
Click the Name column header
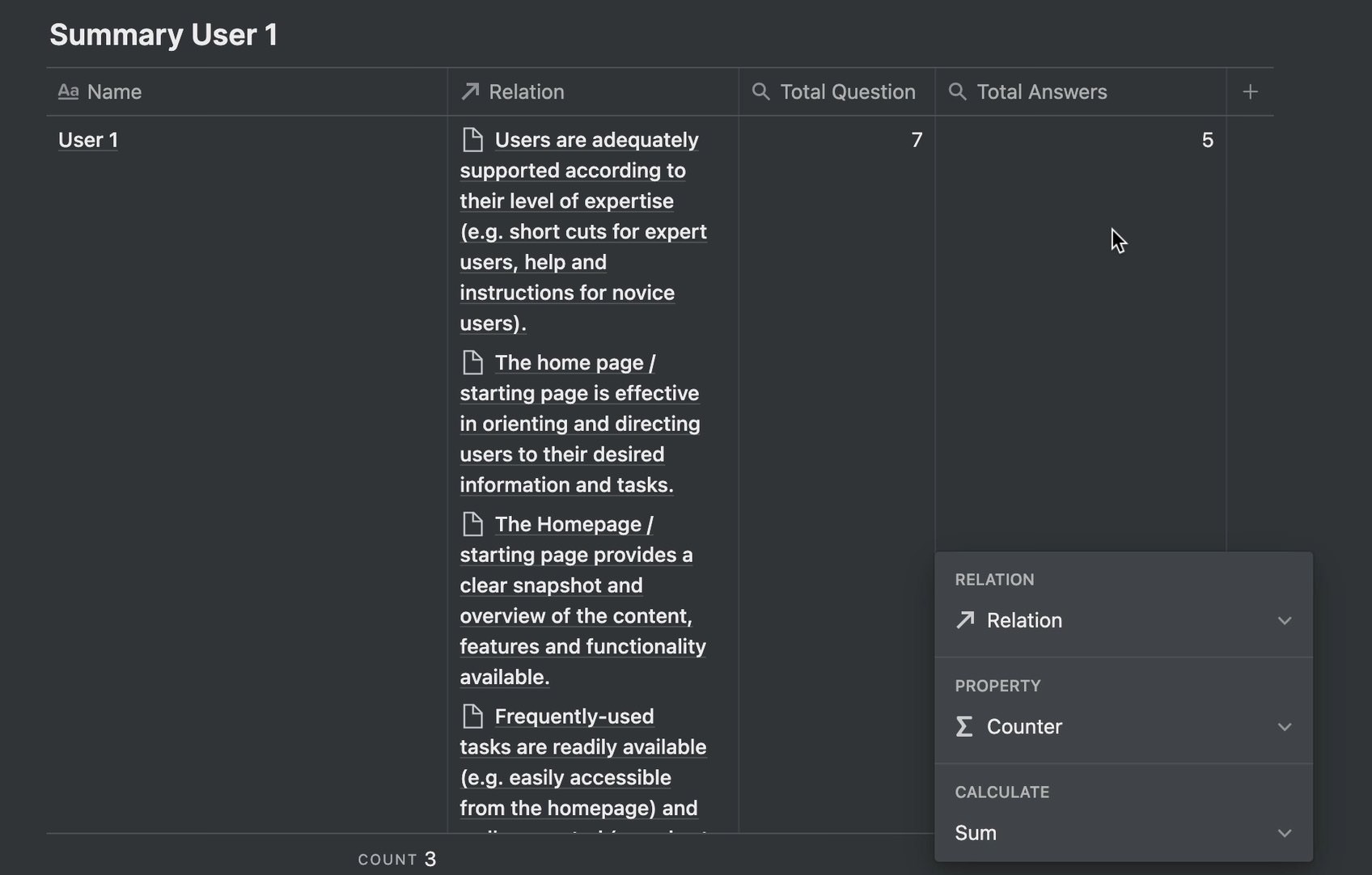pyautogui.click(x=114, y=92)
